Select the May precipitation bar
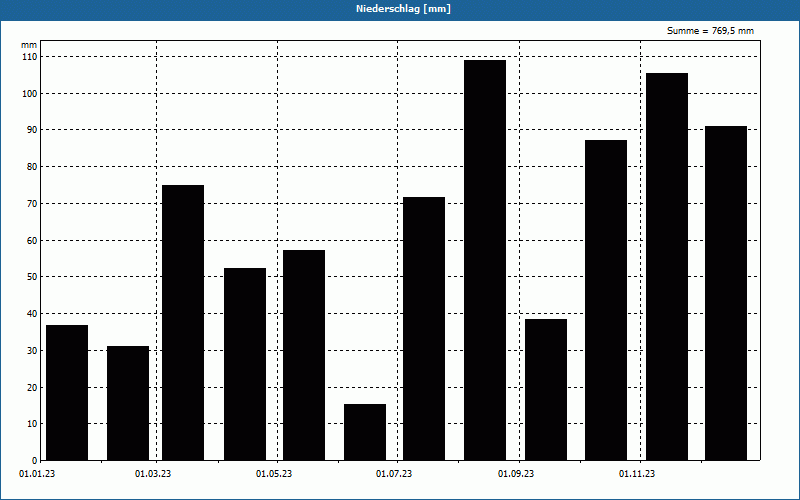 (x=304, y=355)
